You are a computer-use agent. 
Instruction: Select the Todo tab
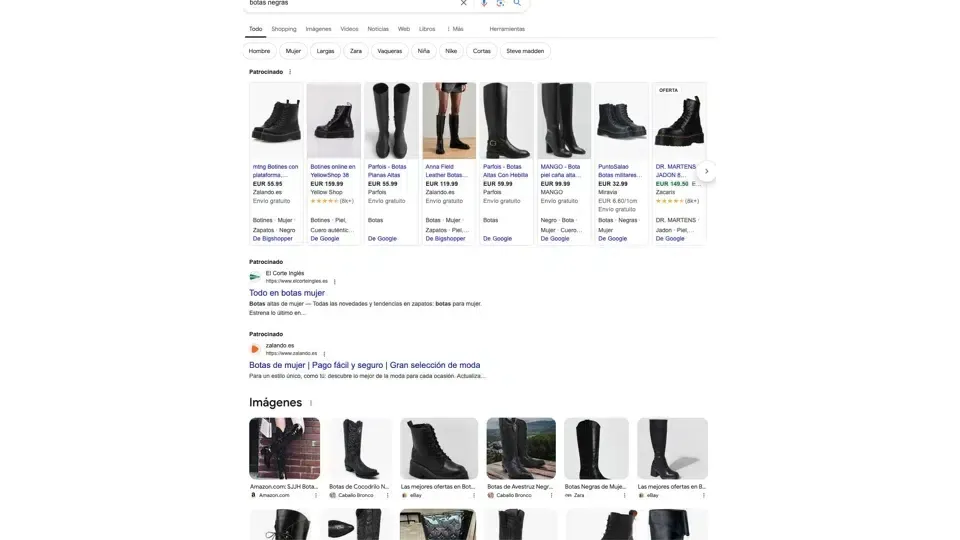click(255, 29)
